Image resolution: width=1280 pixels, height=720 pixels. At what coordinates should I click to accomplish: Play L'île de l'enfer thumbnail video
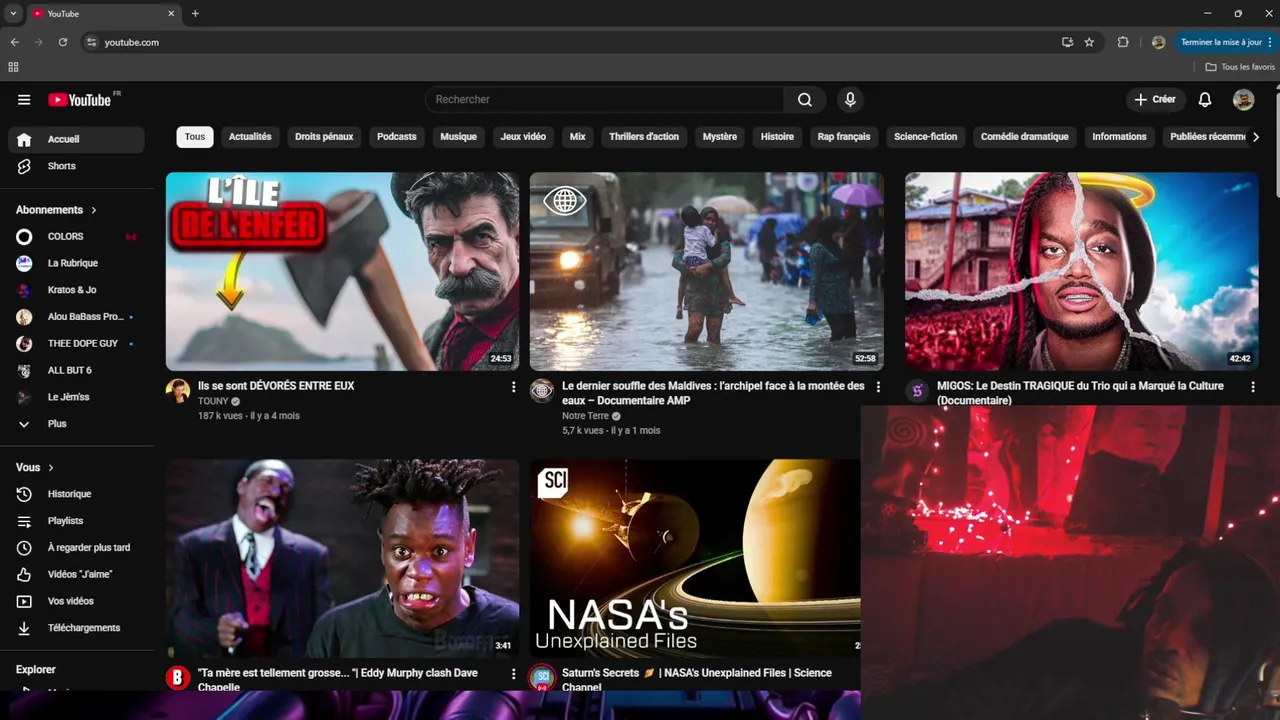point(343,271)
